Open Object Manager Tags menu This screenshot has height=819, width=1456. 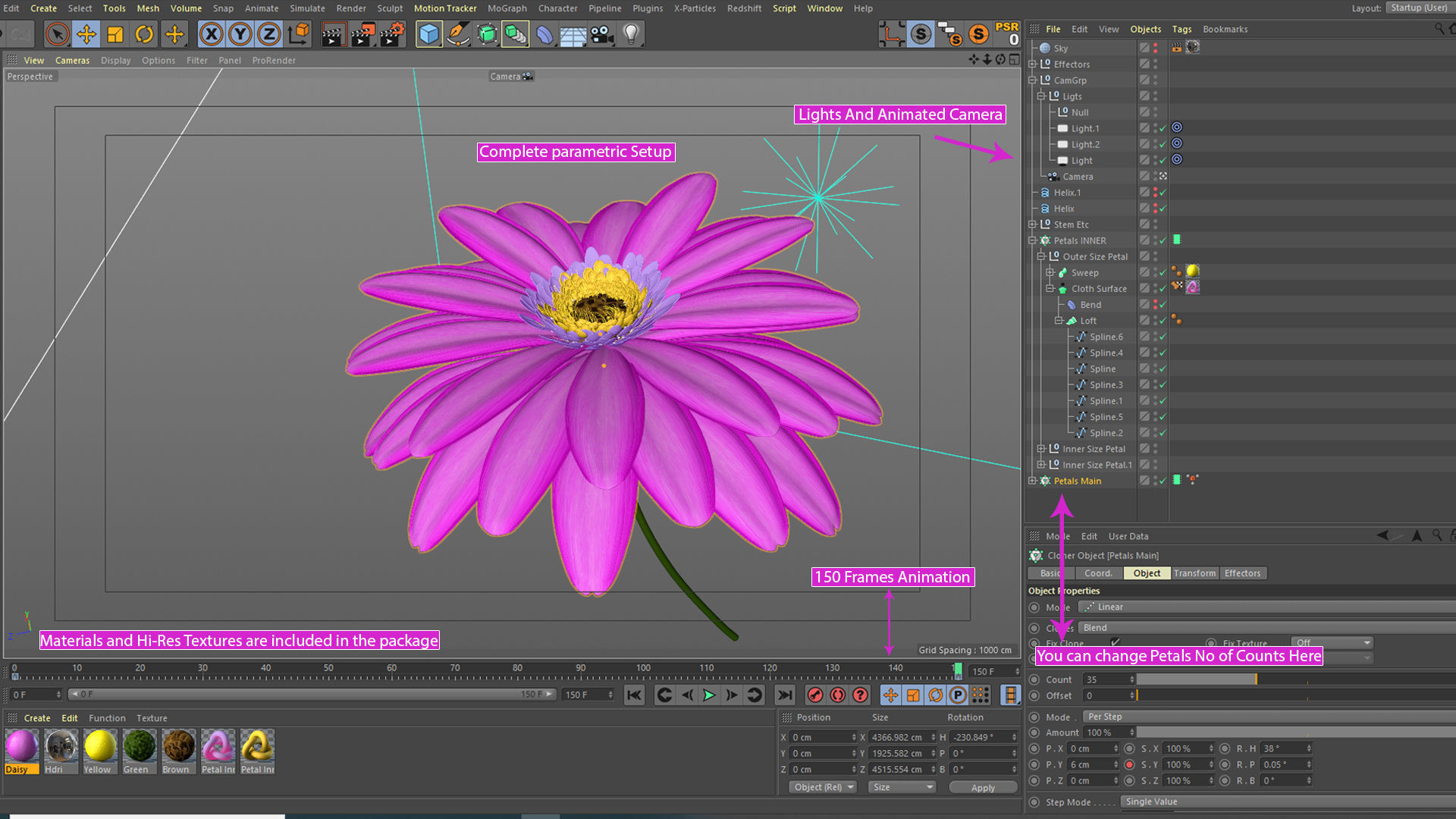click(x=1181, y=29)
